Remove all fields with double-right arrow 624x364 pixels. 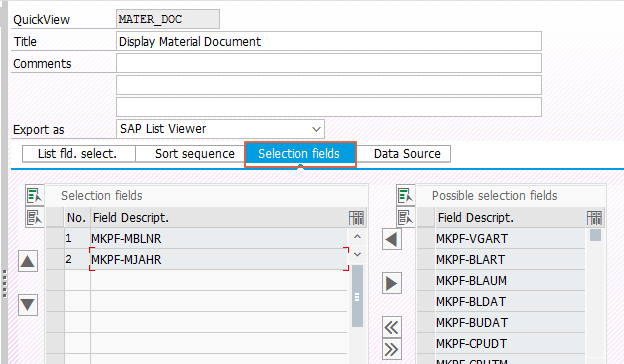tap(392, 349)
